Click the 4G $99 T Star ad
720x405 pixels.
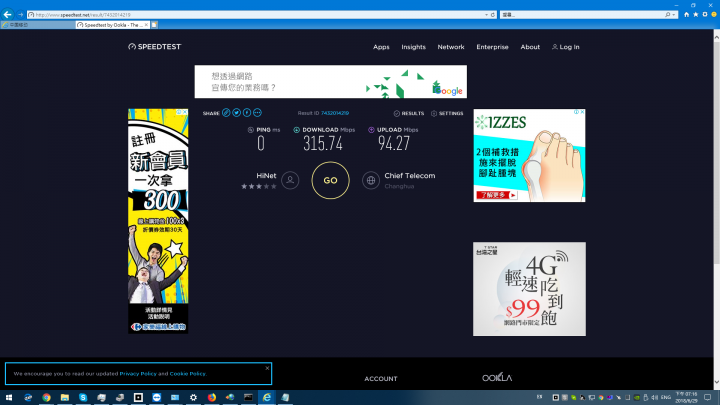(x=529, y=289)
